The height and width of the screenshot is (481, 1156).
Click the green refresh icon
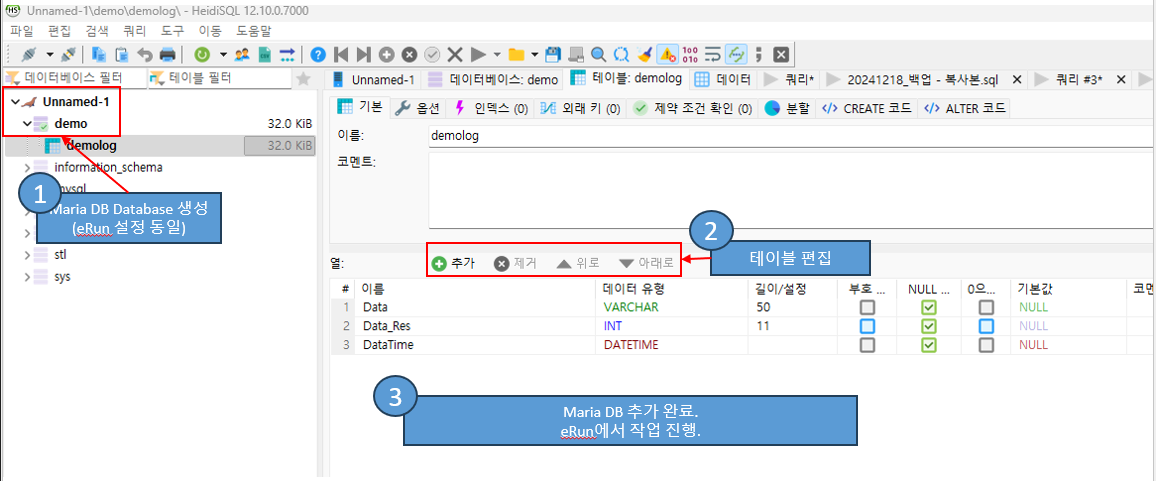click(x=201, y=54)
